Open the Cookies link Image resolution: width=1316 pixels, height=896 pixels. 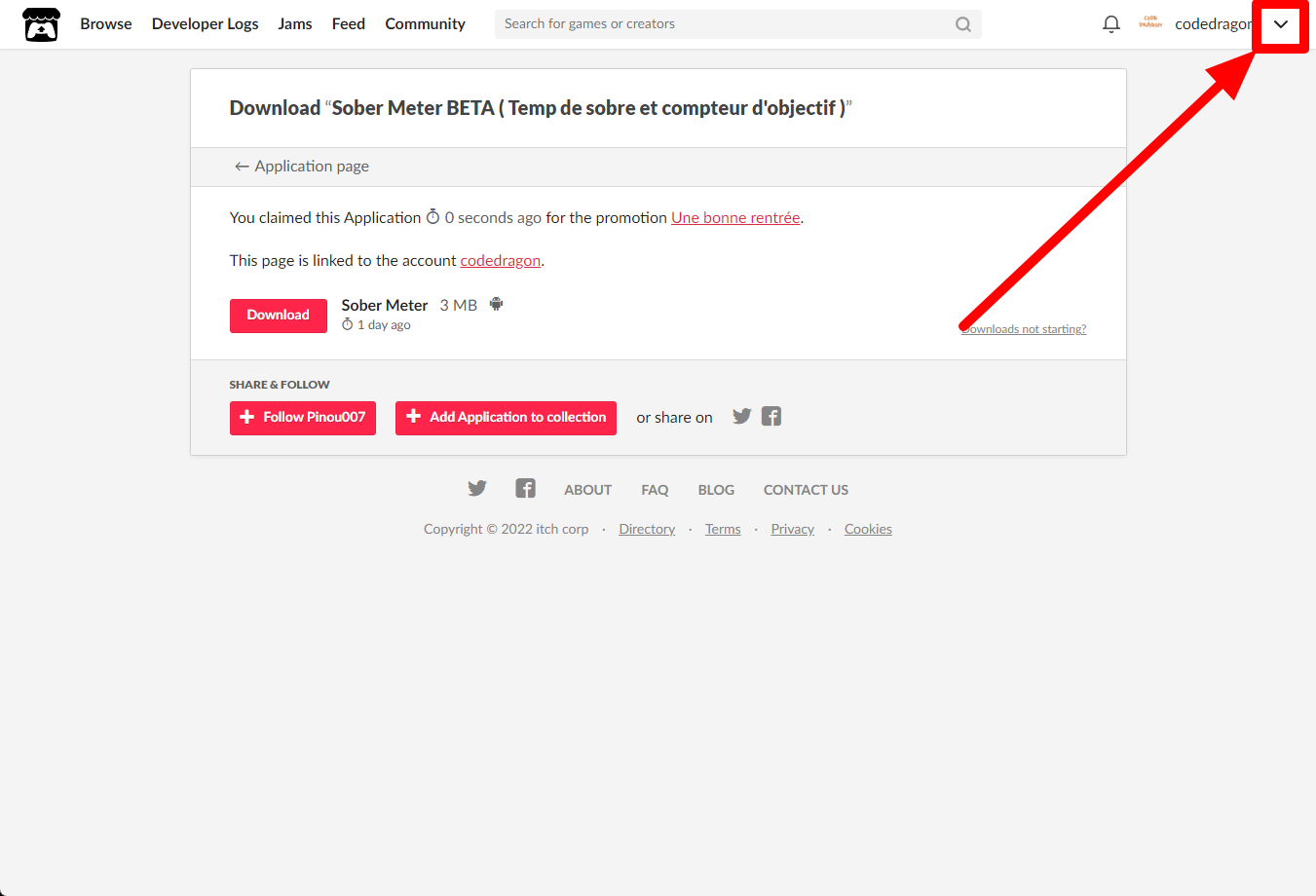coord(868,529)
